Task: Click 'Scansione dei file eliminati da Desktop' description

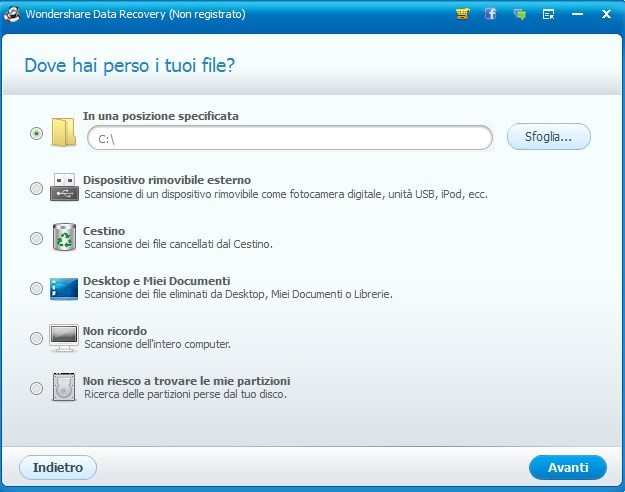Action: click(238, 294)
